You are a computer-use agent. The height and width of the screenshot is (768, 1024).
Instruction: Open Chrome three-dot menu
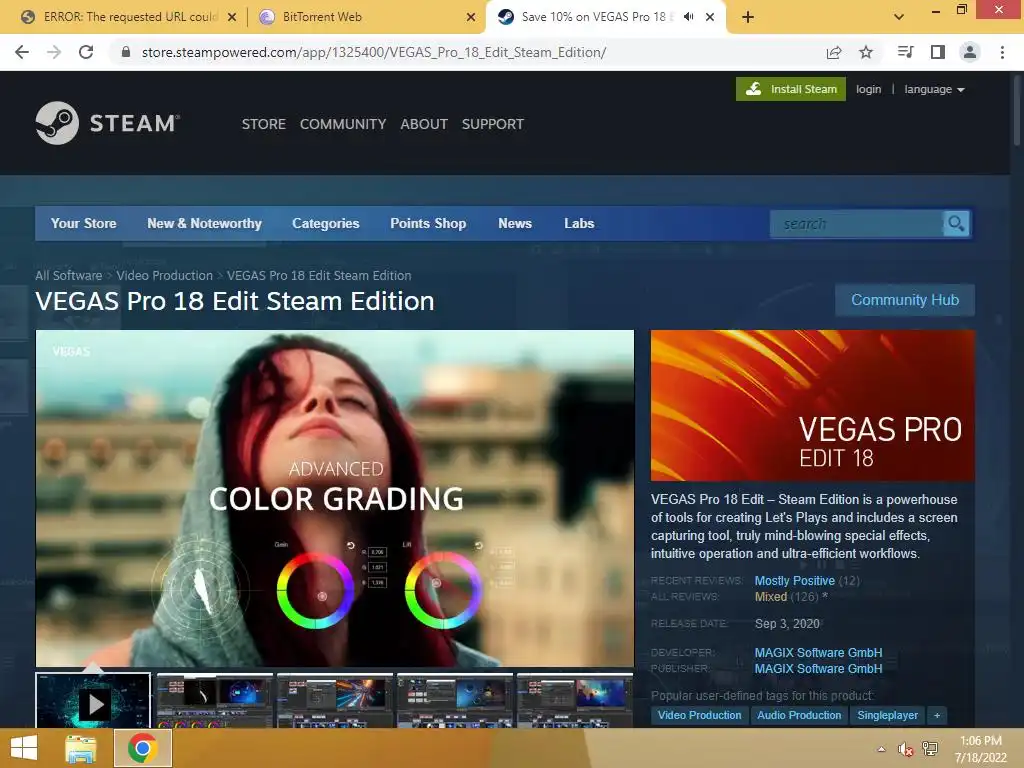point(1002,52)
